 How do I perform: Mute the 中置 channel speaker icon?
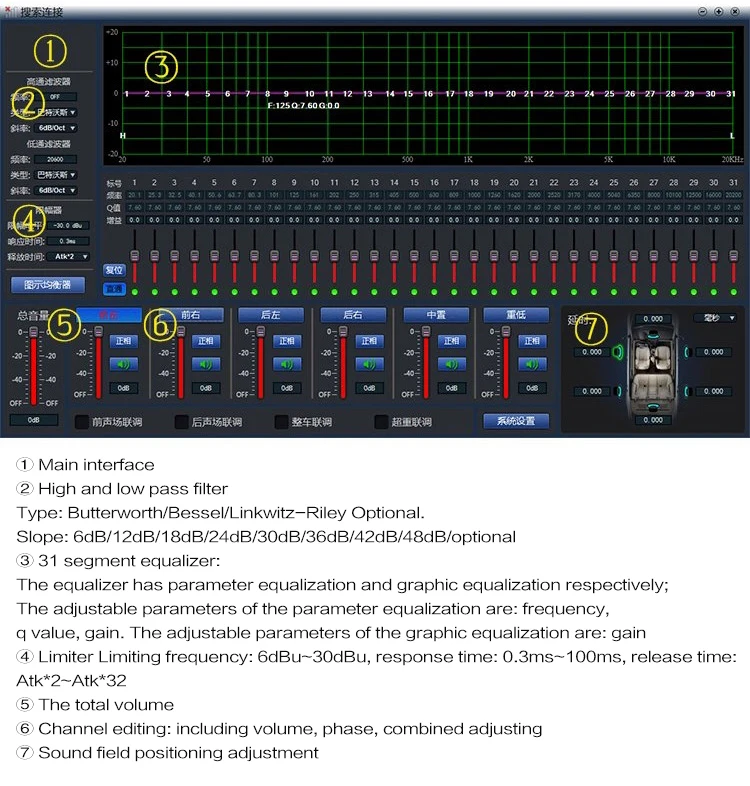(x=451, y=364)
